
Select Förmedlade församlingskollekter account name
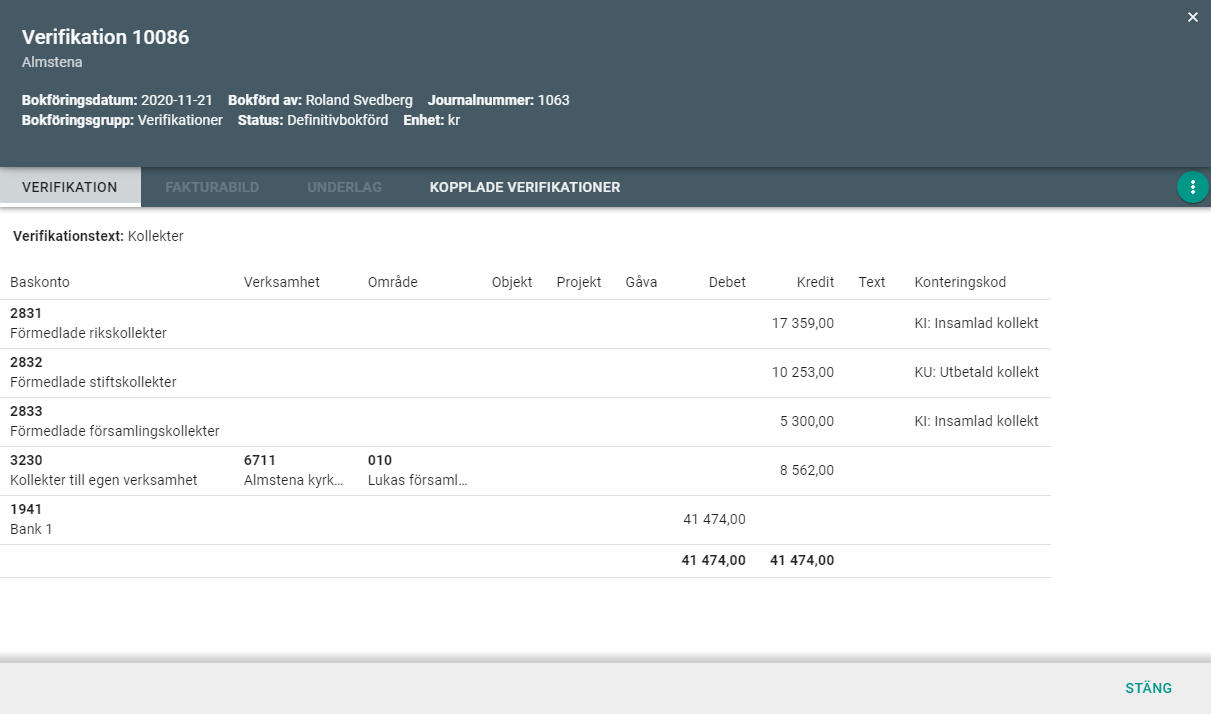click(x=115, y=431)
